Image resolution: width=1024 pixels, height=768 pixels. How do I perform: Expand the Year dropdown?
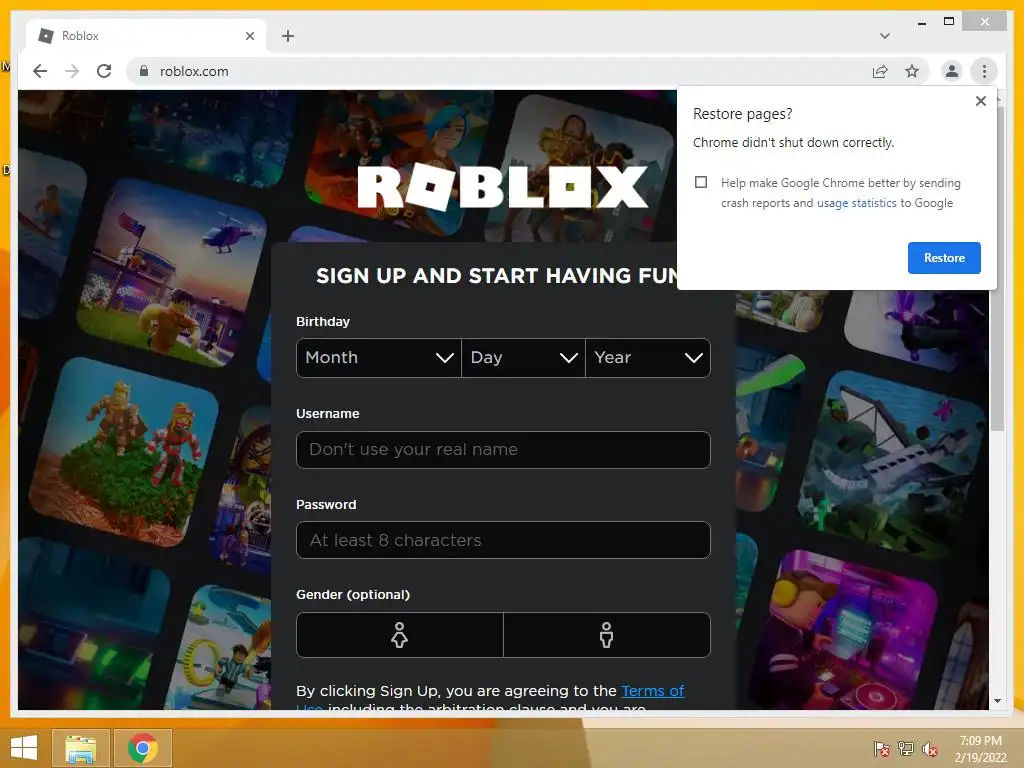648,358
